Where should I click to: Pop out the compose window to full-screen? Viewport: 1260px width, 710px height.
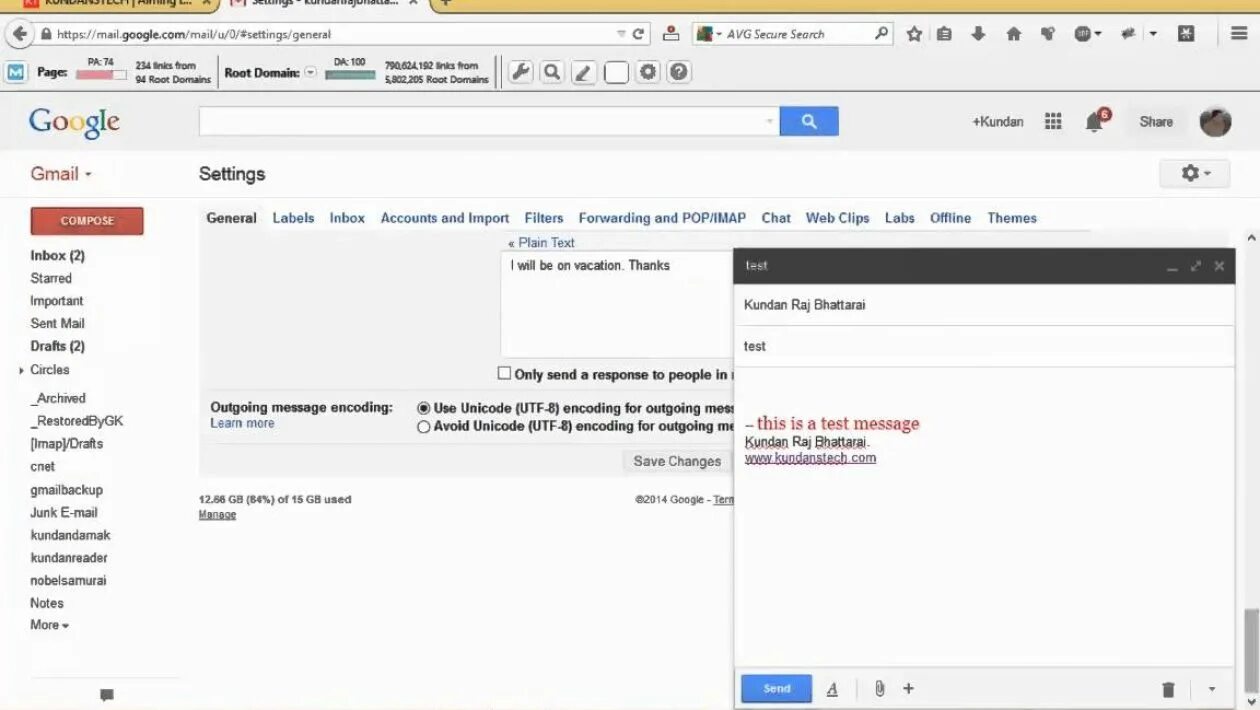tap(1196, 266)
